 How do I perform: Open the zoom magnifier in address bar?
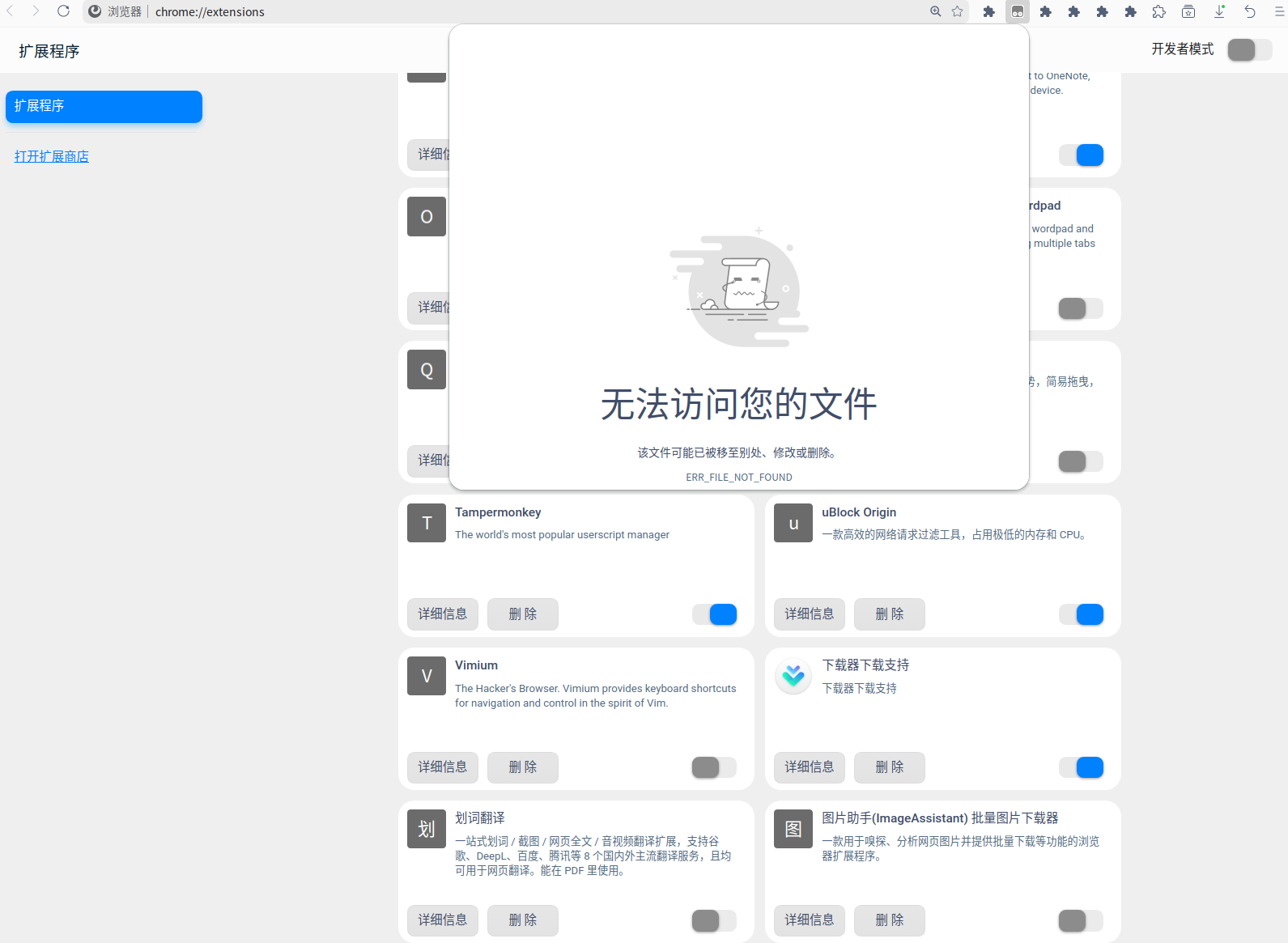(x=935, y=11)
